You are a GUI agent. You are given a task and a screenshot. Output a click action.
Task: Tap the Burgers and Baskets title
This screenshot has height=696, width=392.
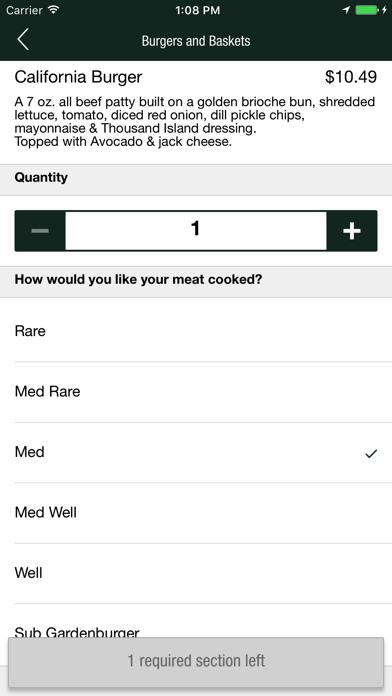pos(196,41)
